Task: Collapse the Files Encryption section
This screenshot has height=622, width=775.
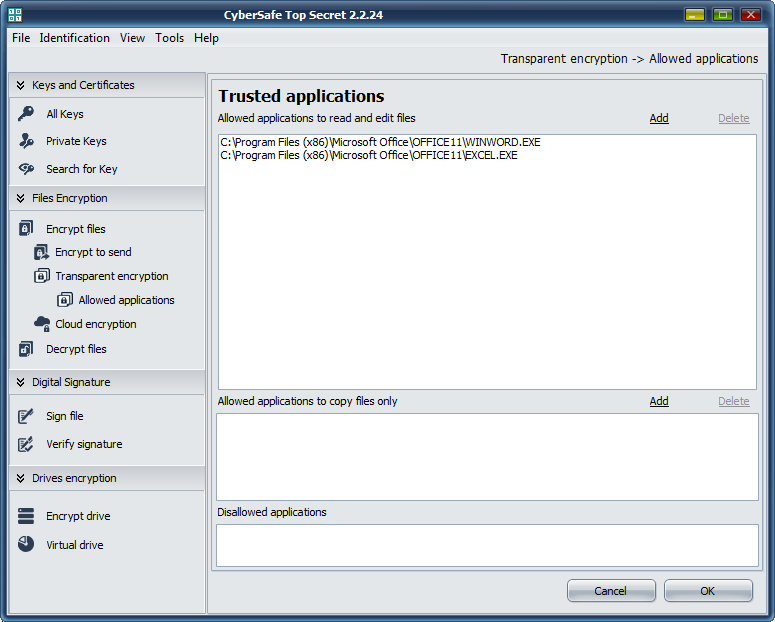Action: (20, 198)
